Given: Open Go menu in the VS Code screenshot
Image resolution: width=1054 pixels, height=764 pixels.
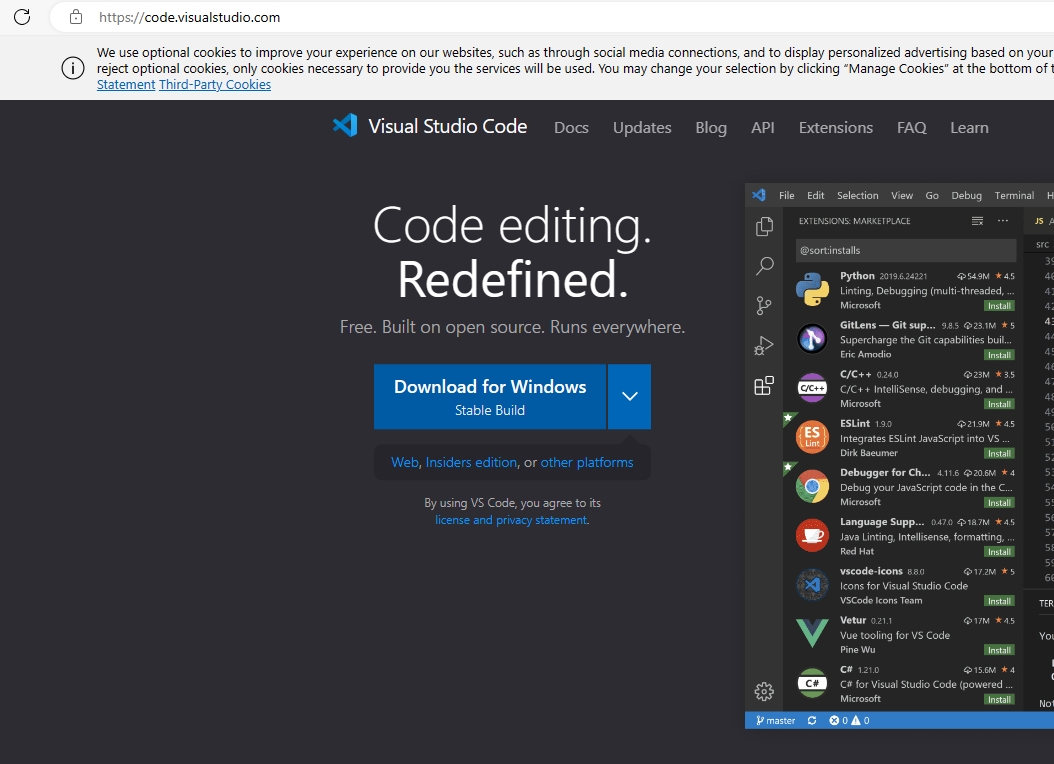Looking at the screenshot, I should coord(932,196).
